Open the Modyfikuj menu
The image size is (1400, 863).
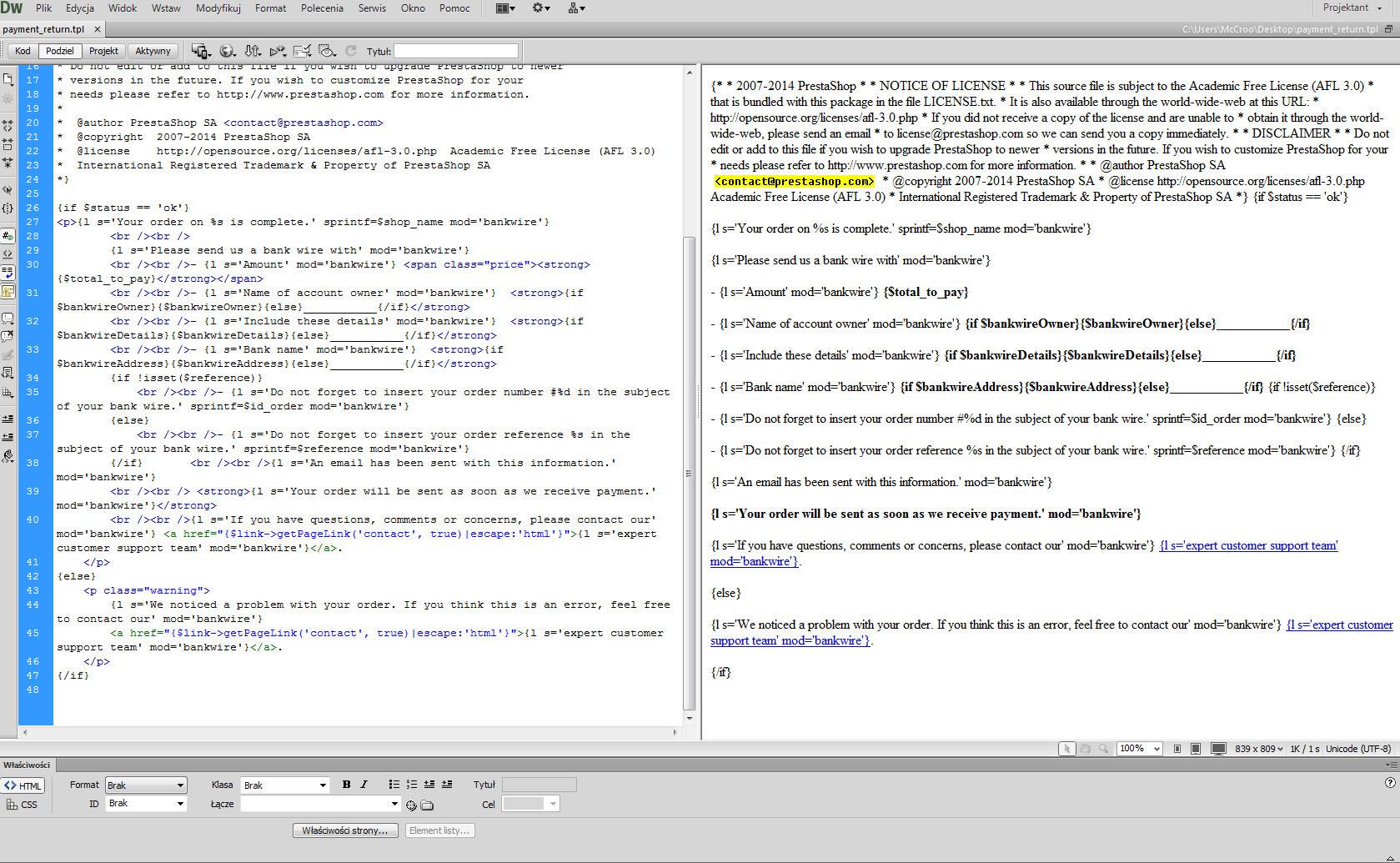point(218,8)
